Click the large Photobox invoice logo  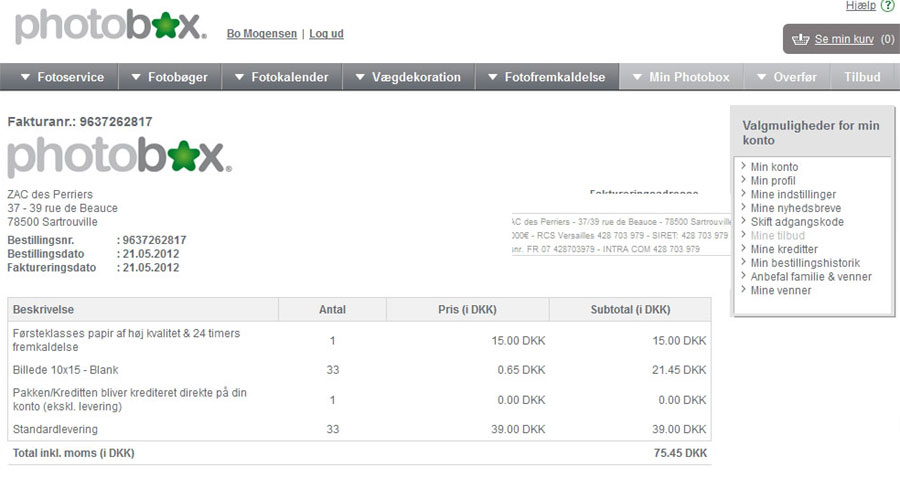119,157
